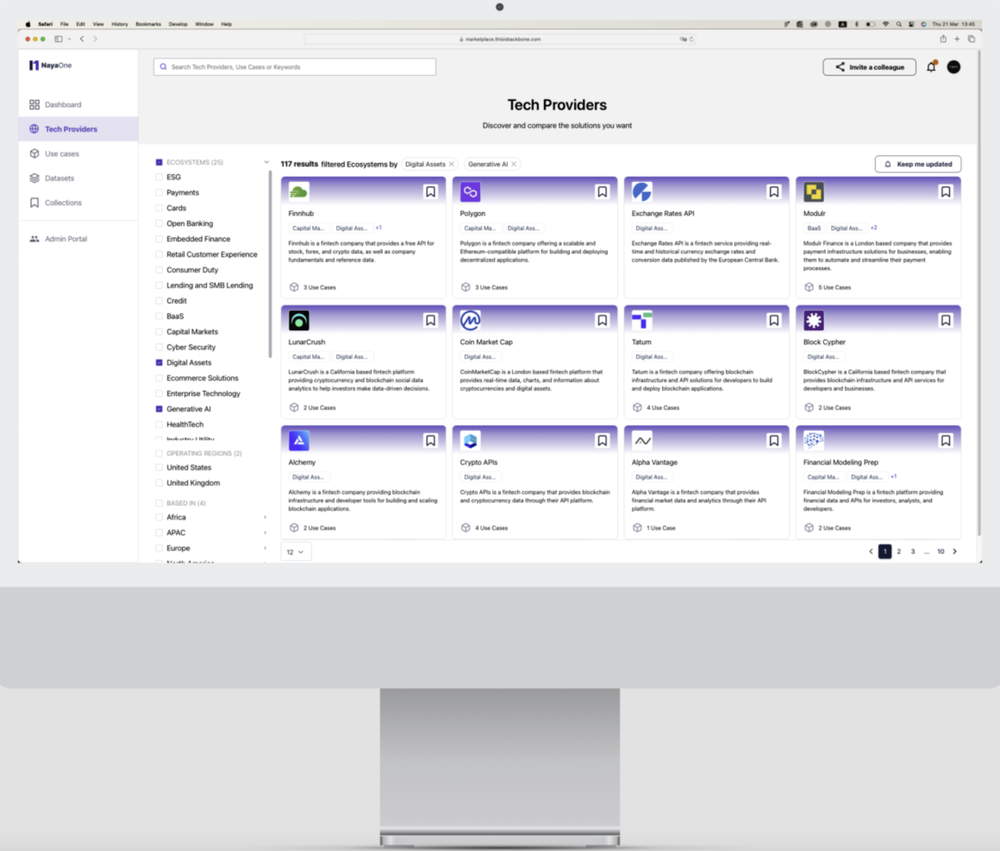This screenshot has height=851, width=1000.
Task: Click the NayaOne logo
Action: click(x=50, y=65)
